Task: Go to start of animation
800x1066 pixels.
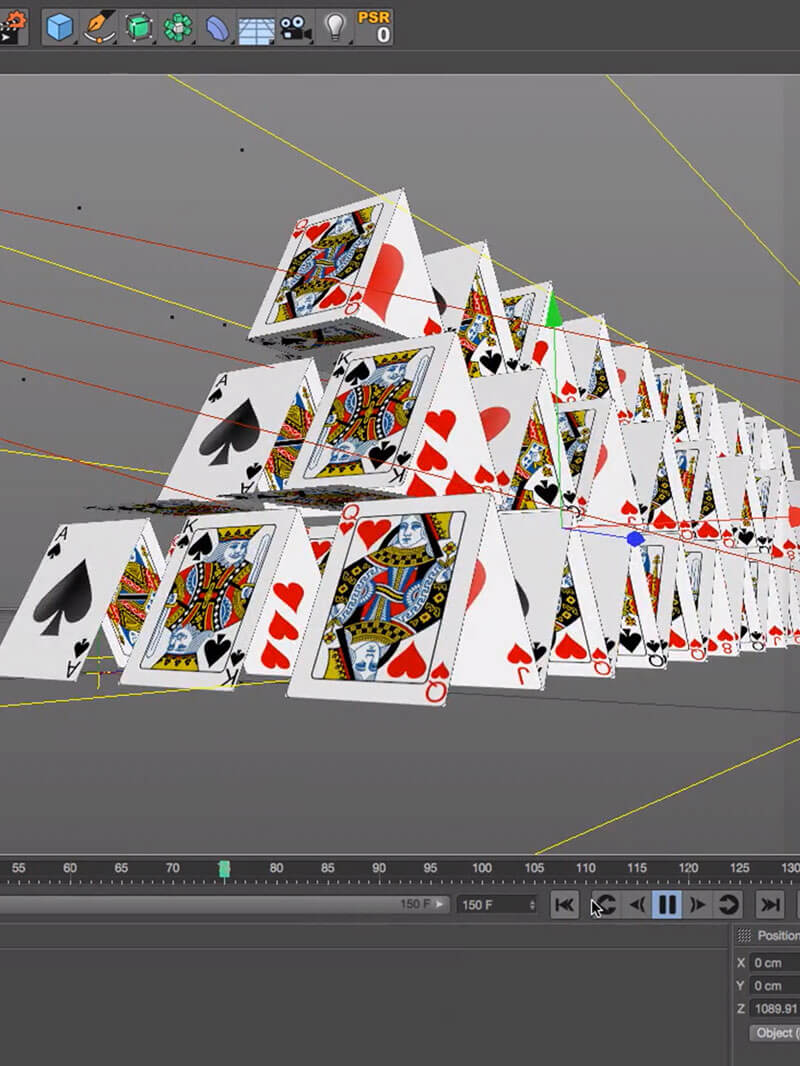Action: click(x=564, y=905)
